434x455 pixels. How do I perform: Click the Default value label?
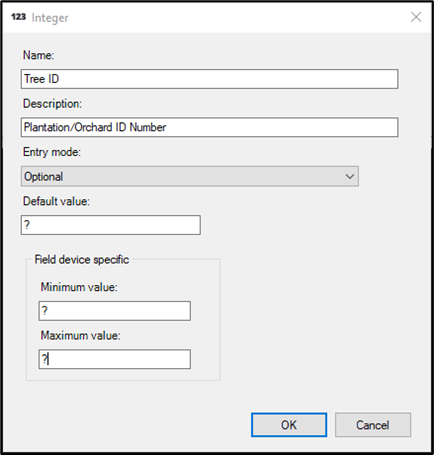coord(56,201)
